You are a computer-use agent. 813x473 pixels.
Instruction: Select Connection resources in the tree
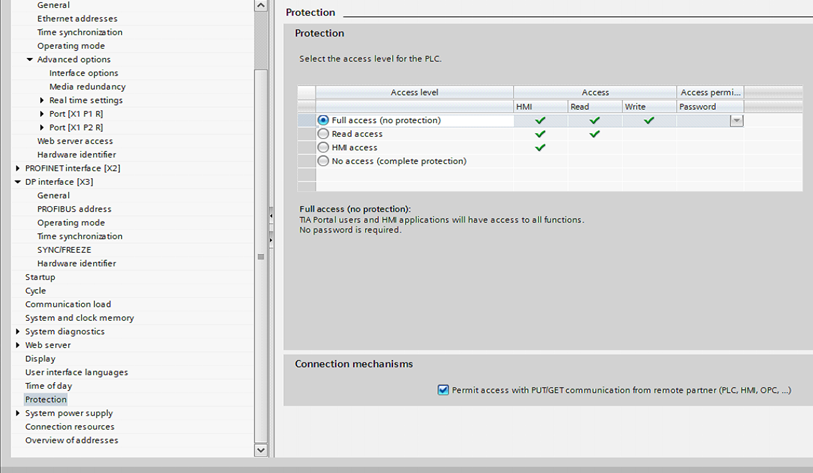(69, 427)
